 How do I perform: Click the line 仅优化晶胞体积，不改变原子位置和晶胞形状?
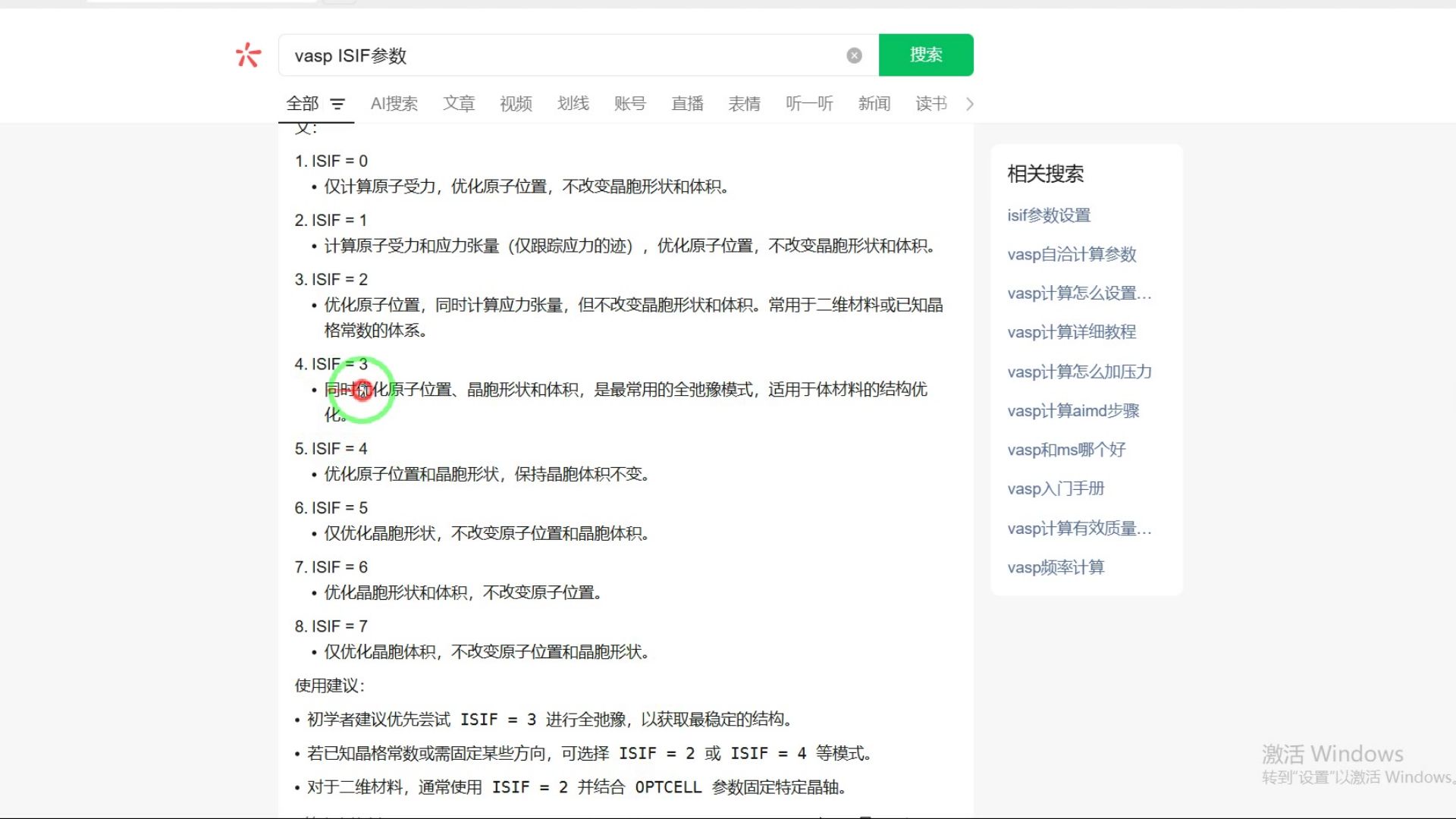(487, 652)
